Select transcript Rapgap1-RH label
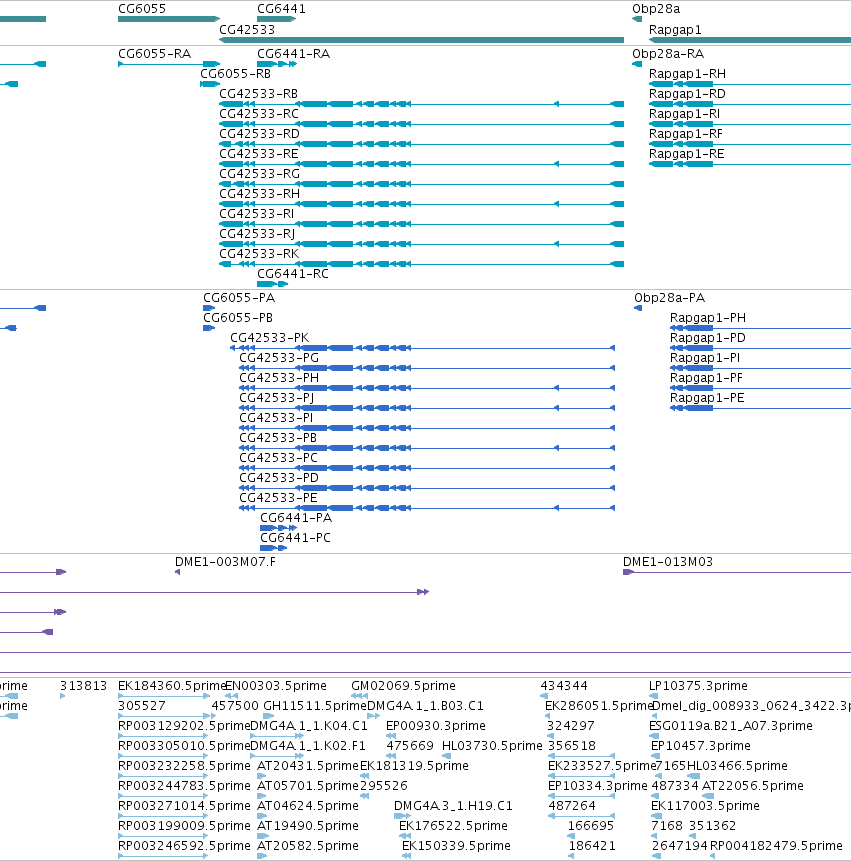The width and height of the screenshot is (851, 861). pos(687,74)
